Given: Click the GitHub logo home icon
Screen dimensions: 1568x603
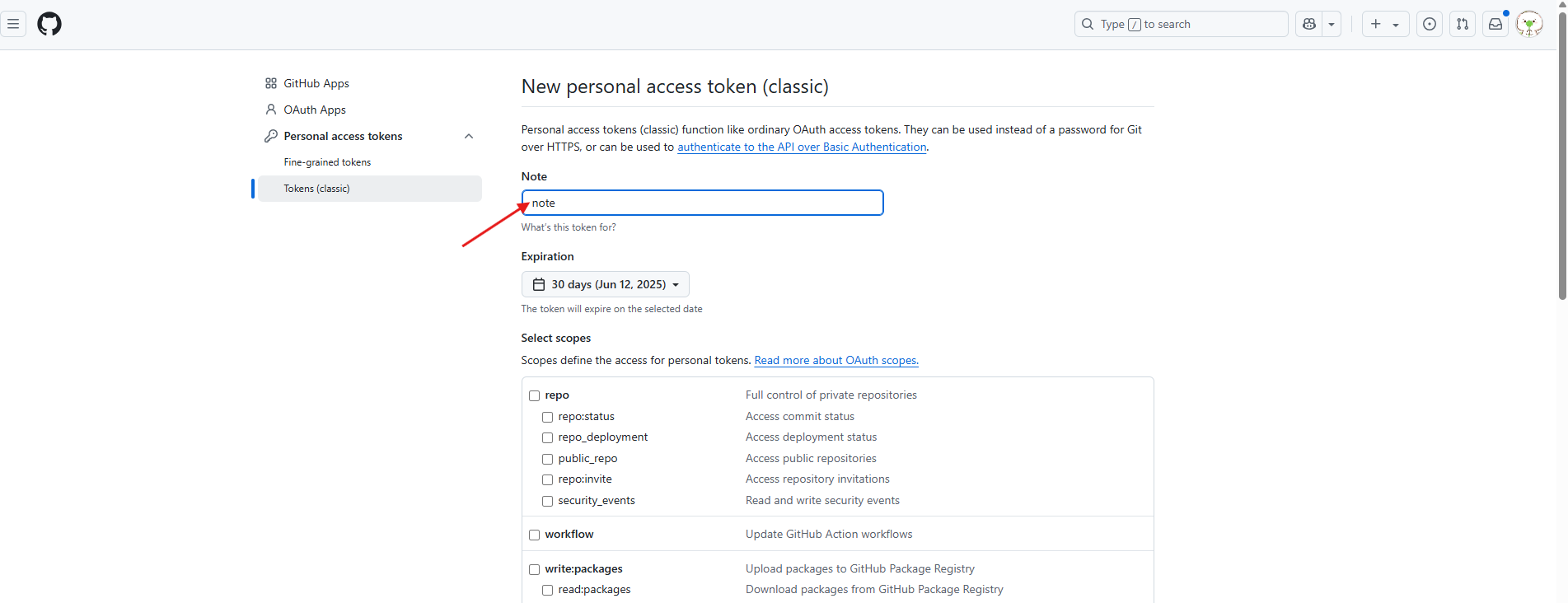Looking at the screenshot, I should coord(49,24).
